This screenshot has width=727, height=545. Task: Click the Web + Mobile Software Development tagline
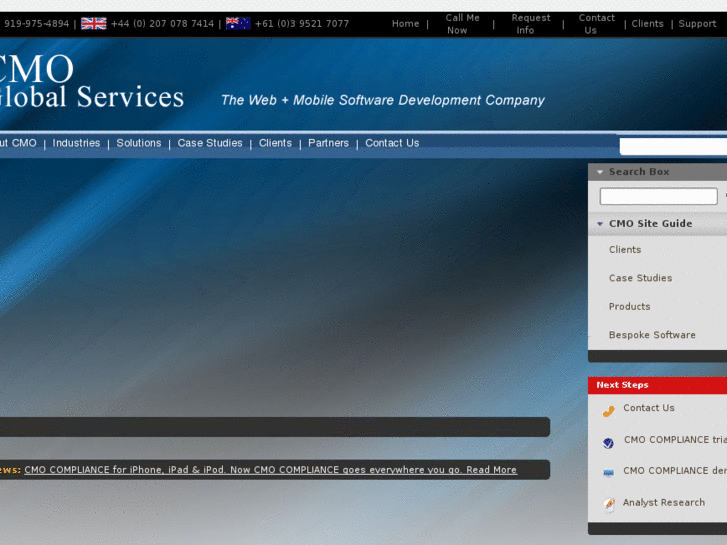point(383,100)
